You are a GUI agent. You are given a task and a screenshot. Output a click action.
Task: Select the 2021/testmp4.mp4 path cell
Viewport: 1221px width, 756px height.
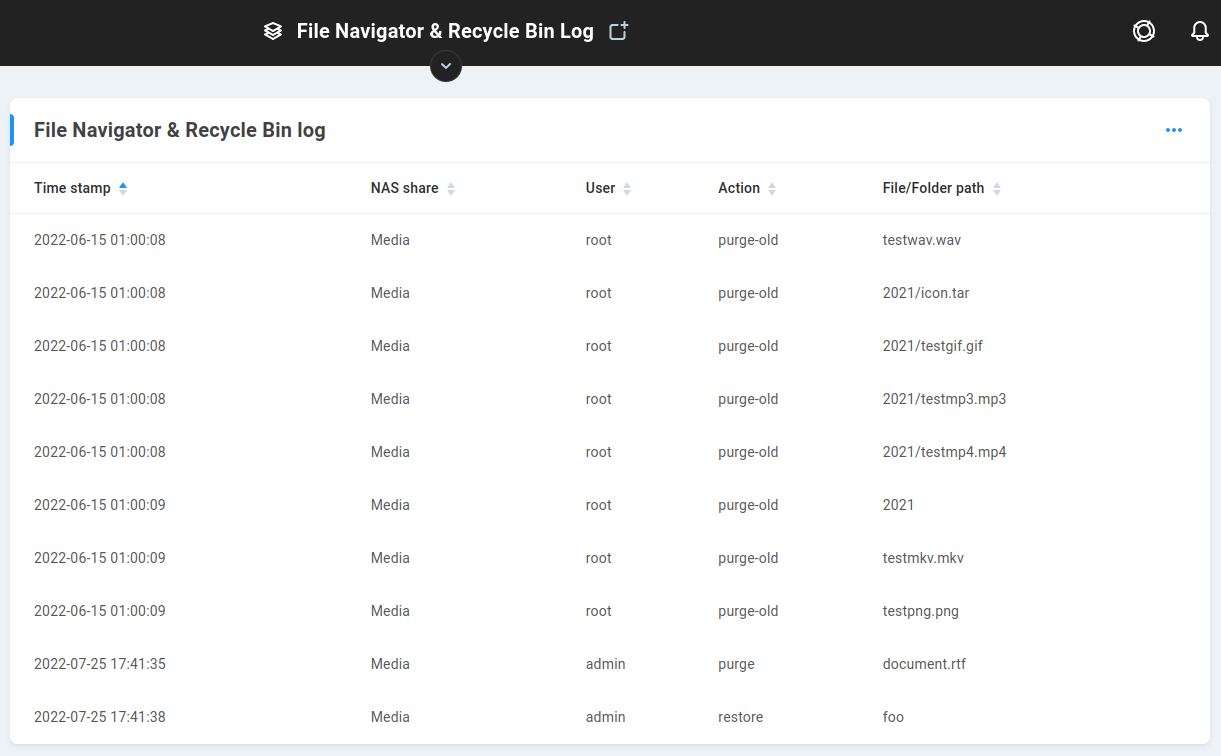coord(945,452)
